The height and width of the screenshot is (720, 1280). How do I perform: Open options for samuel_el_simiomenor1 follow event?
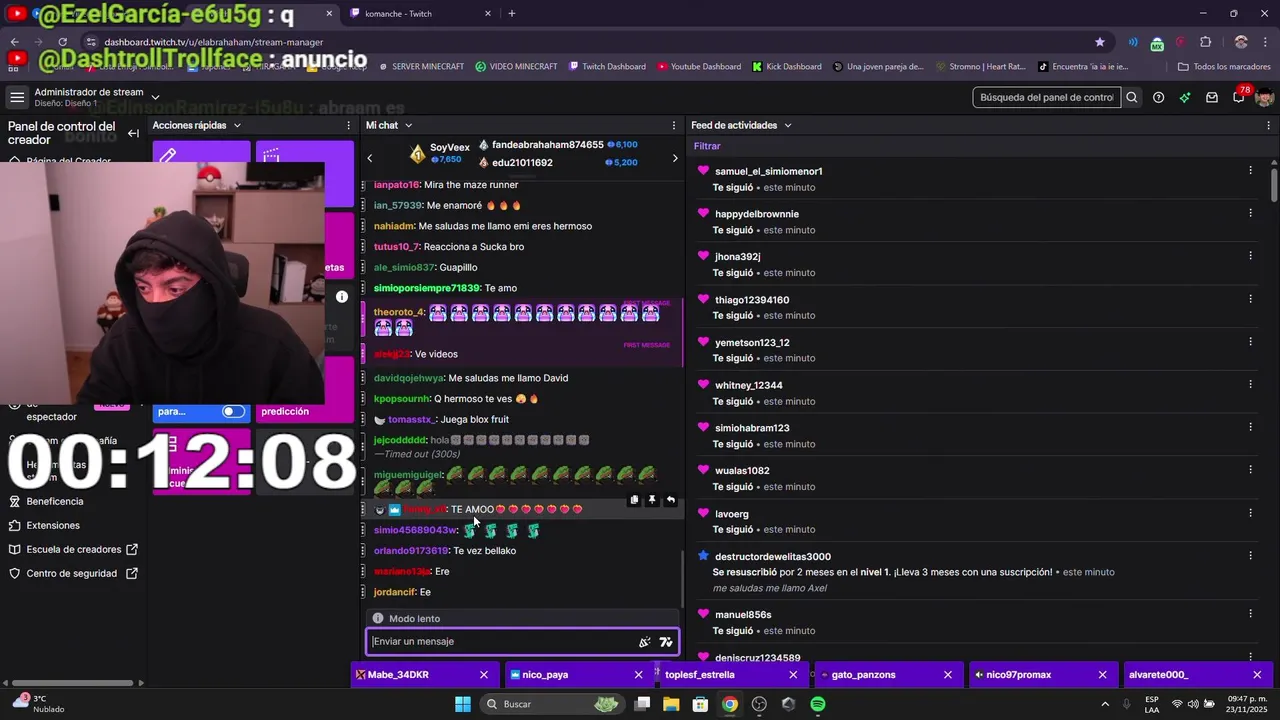1250,171
